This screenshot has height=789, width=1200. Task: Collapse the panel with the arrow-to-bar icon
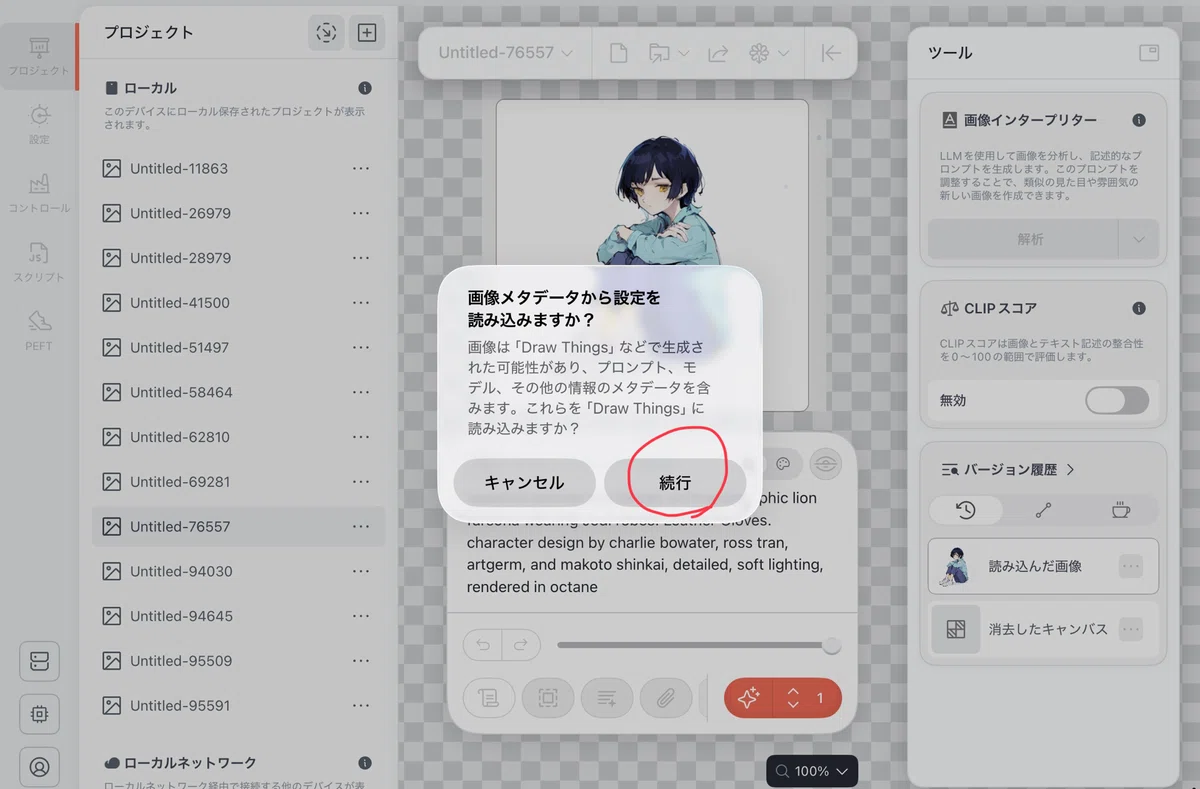click(x=830, y=53)
